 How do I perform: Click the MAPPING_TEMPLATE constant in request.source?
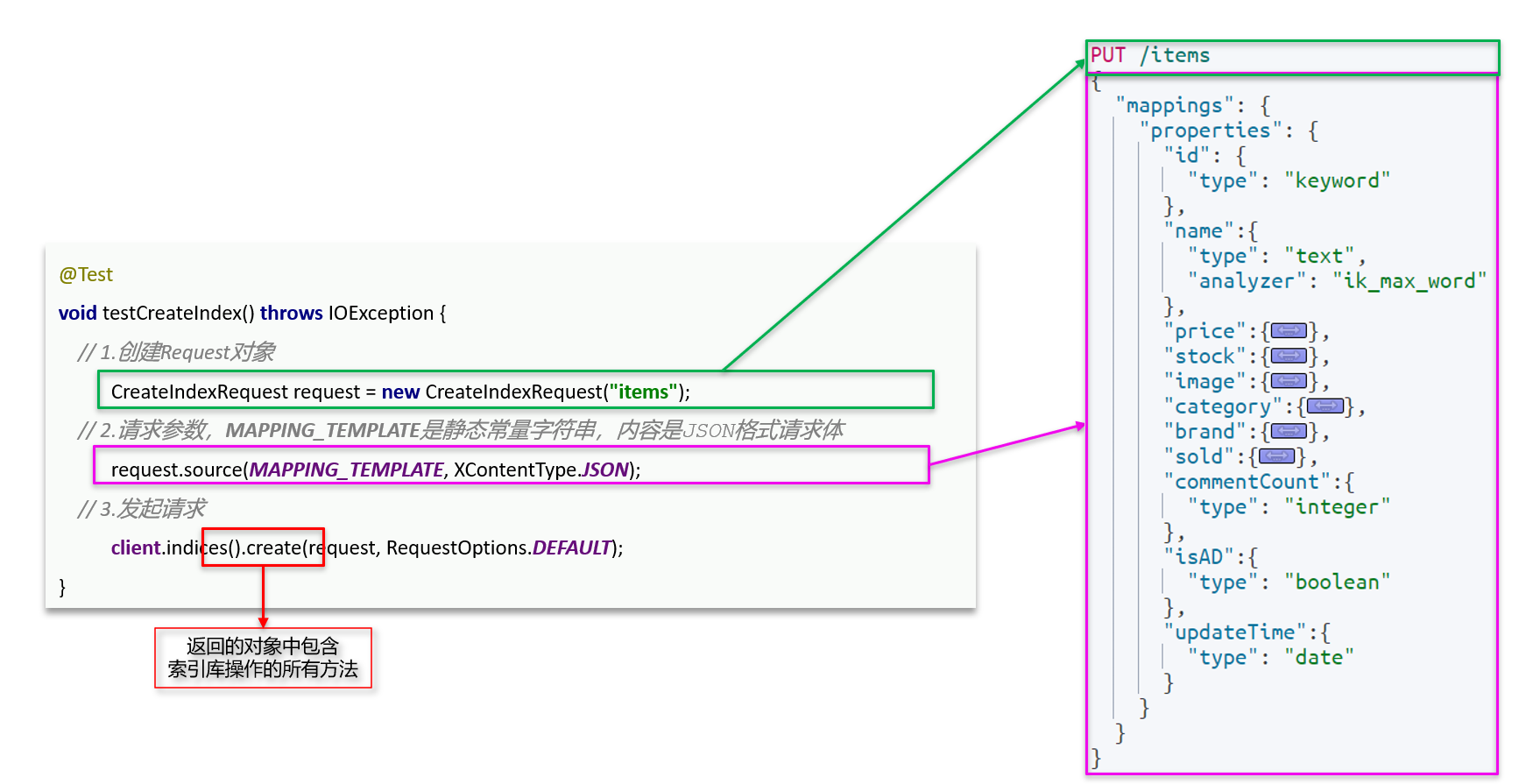(347, 470)
